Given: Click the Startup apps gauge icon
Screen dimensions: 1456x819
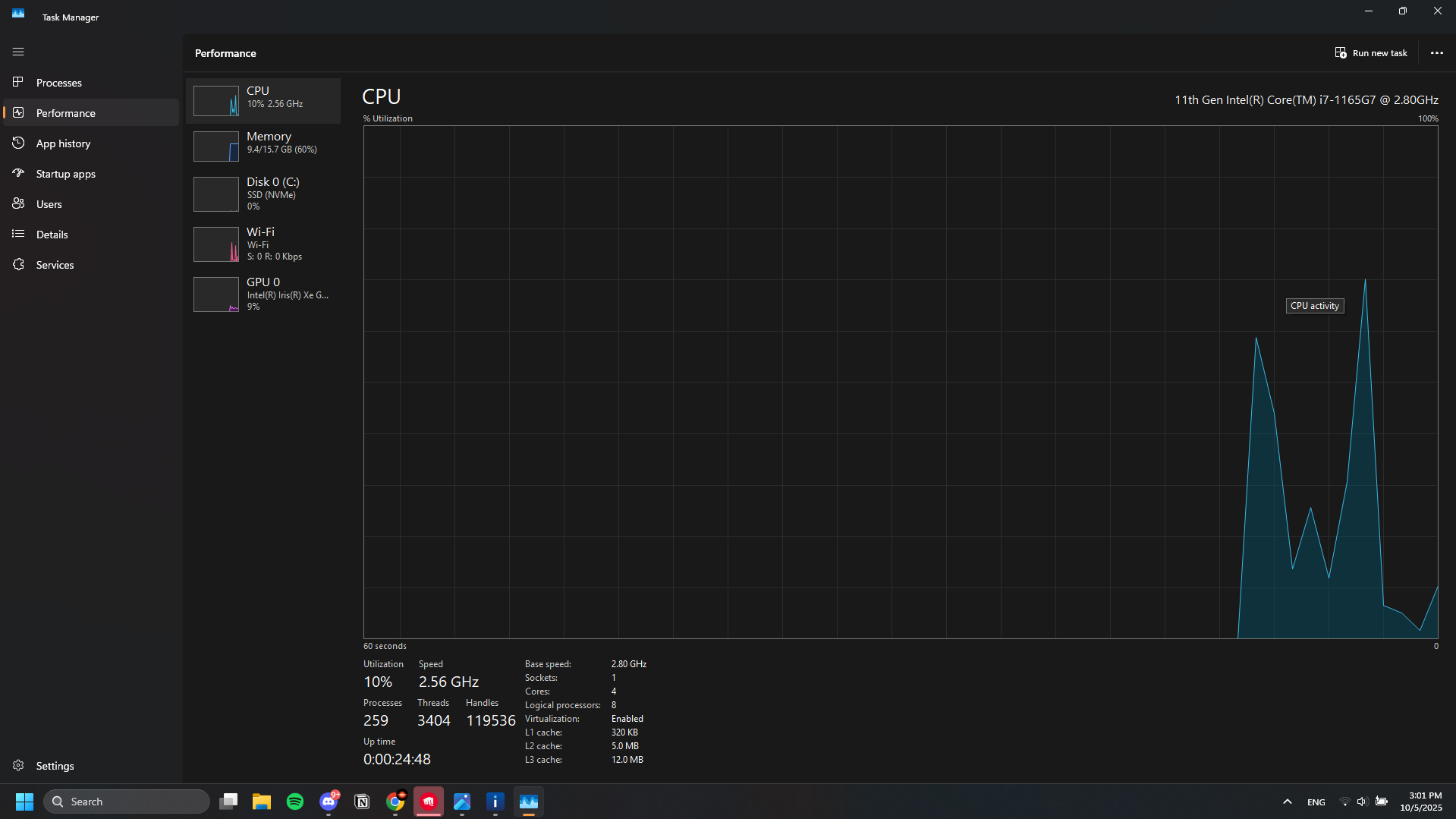Looking at the screenshot, I should 18,173.
